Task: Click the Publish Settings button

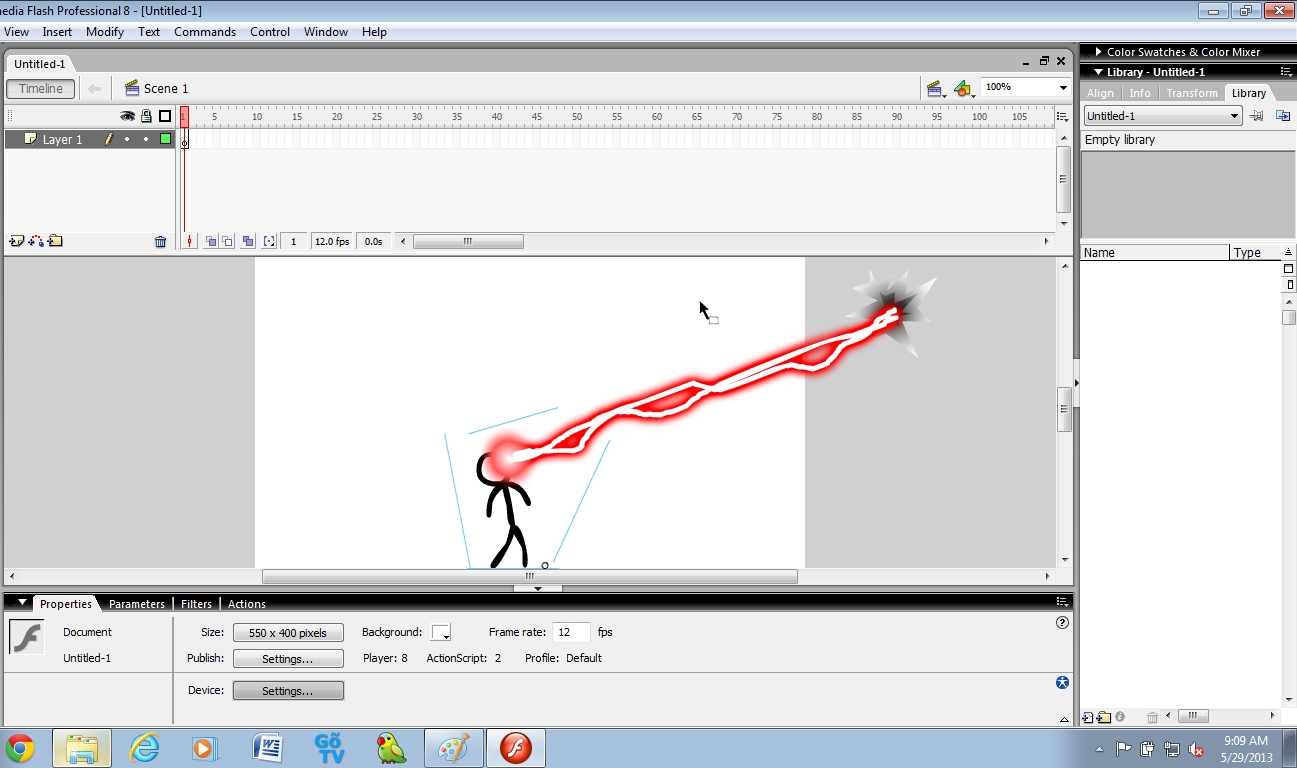Action: pos(288,658)
